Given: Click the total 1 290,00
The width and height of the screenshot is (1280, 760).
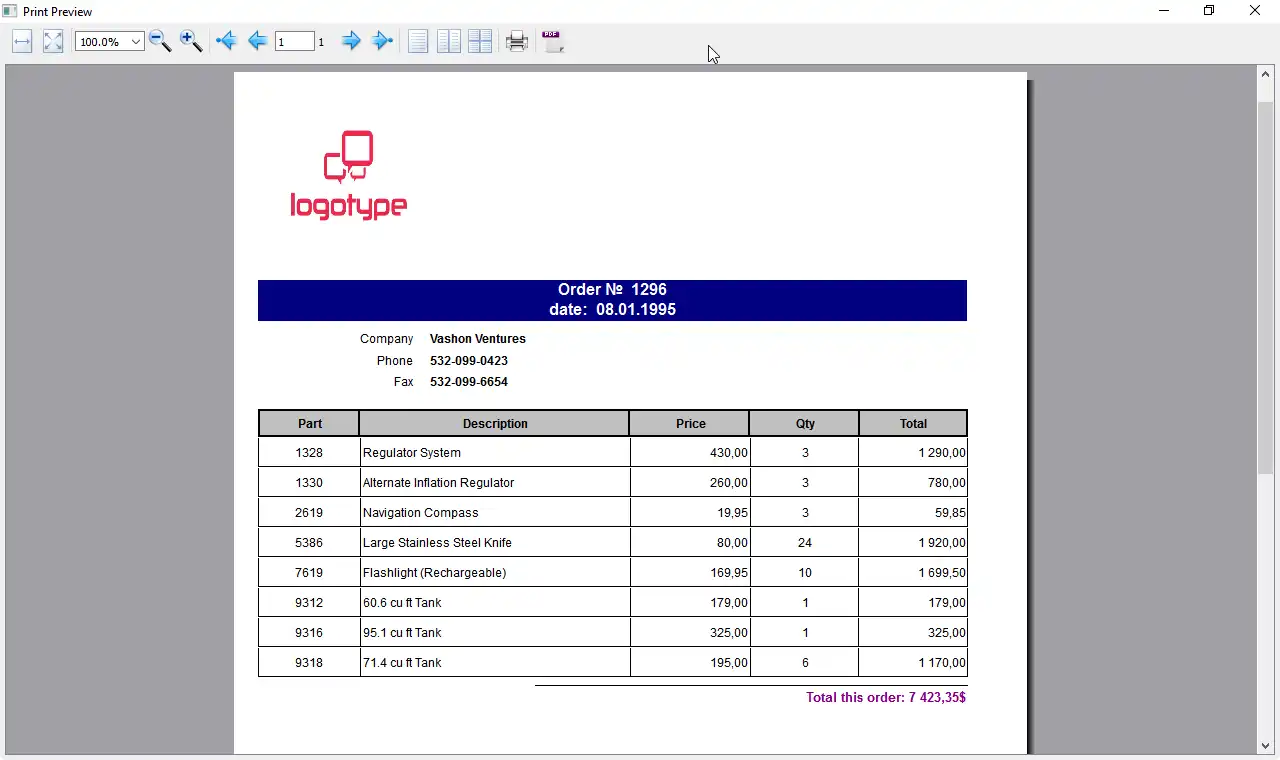Looking at the screenshot, I should [942, 453].
